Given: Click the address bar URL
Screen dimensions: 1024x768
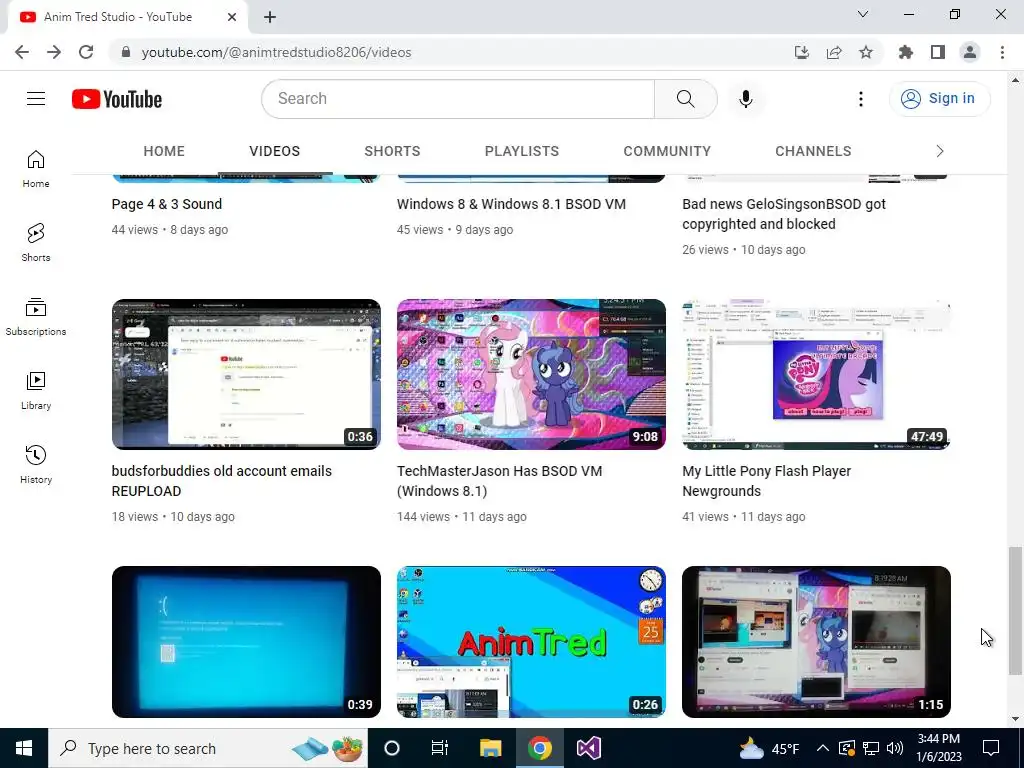Looking at the screenshot, I should tap(276, 52).
